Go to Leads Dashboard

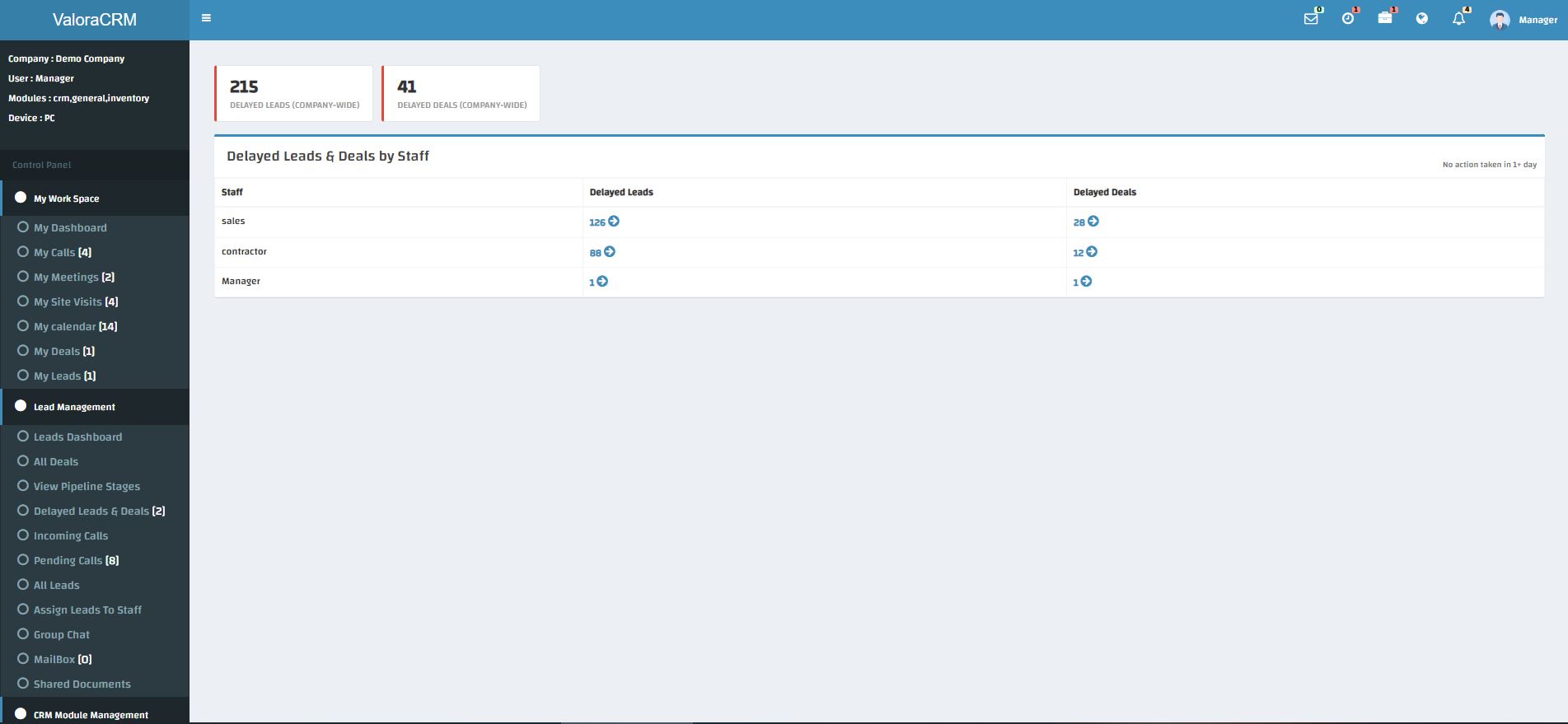77,437
